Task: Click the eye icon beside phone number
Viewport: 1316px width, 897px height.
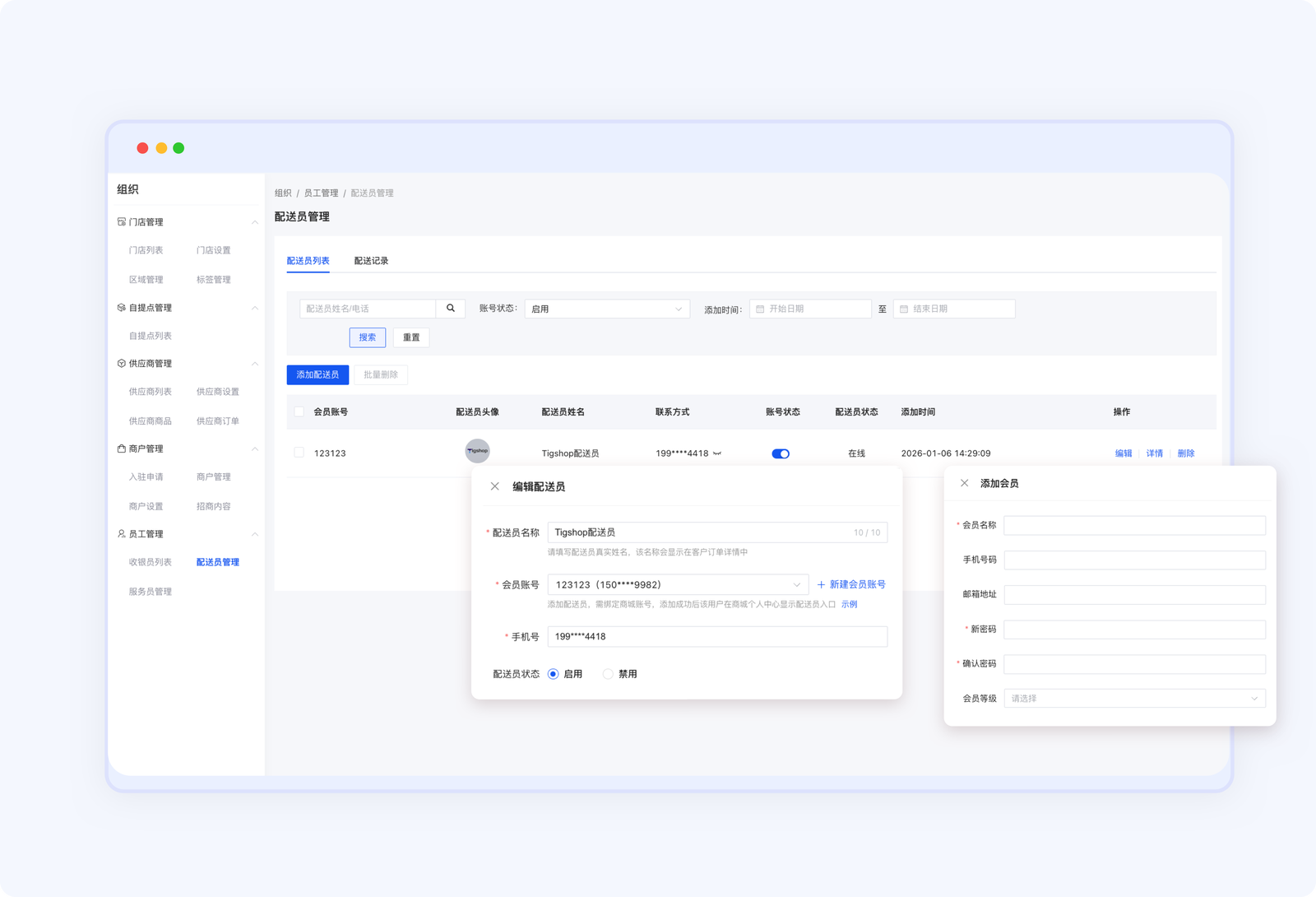Action: (717, 453)
